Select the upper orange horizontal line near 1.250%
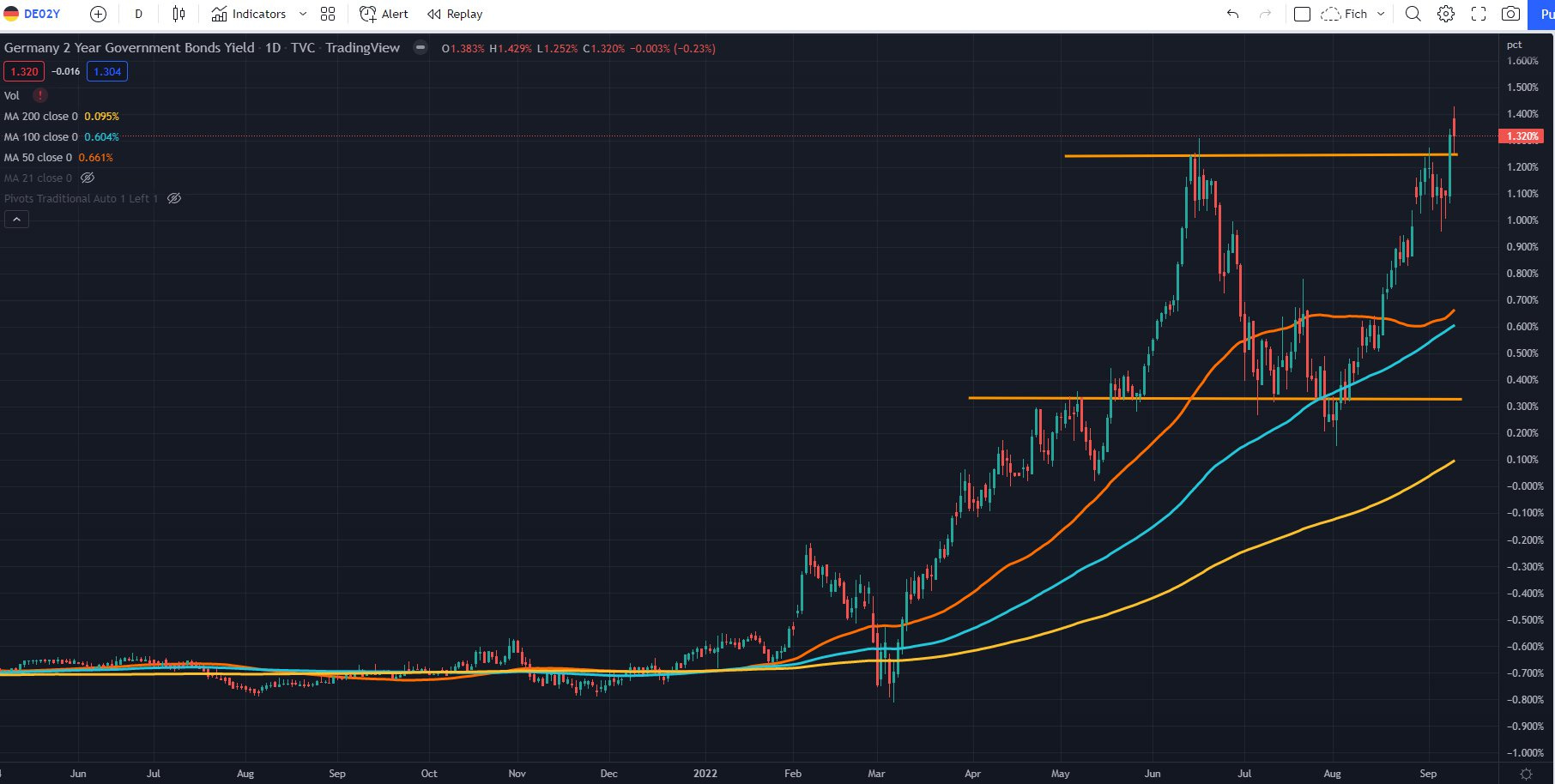The height and width of the screenshot is (784, 1555). point(1261,155)
